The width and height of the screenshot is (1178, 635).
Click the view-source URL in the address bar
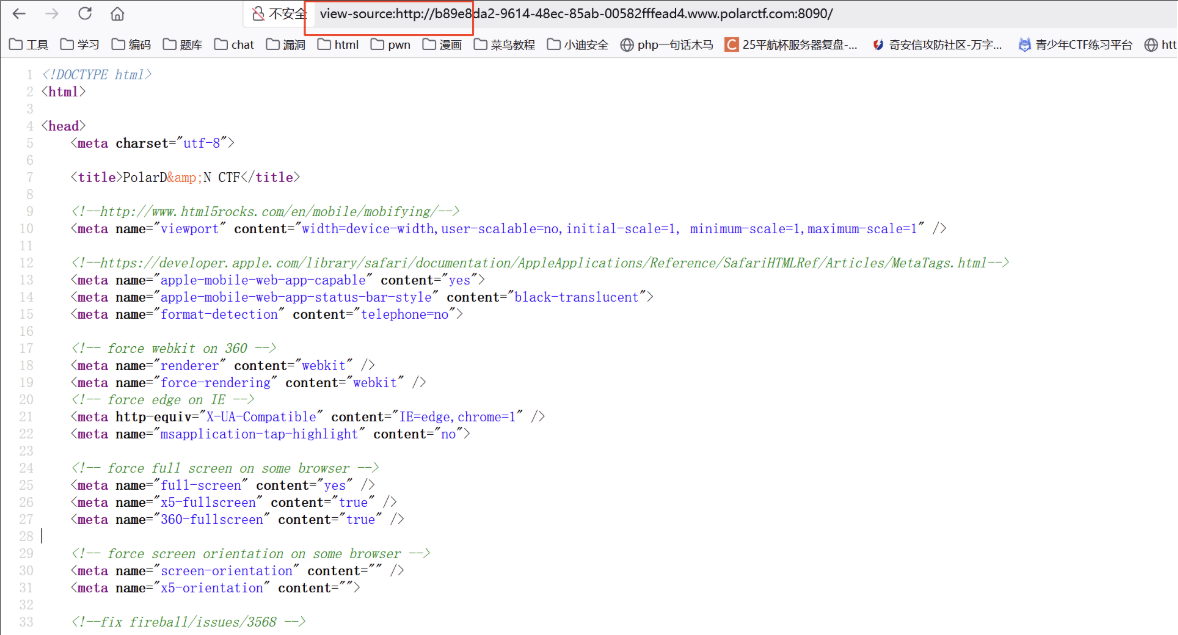(575, 14)
